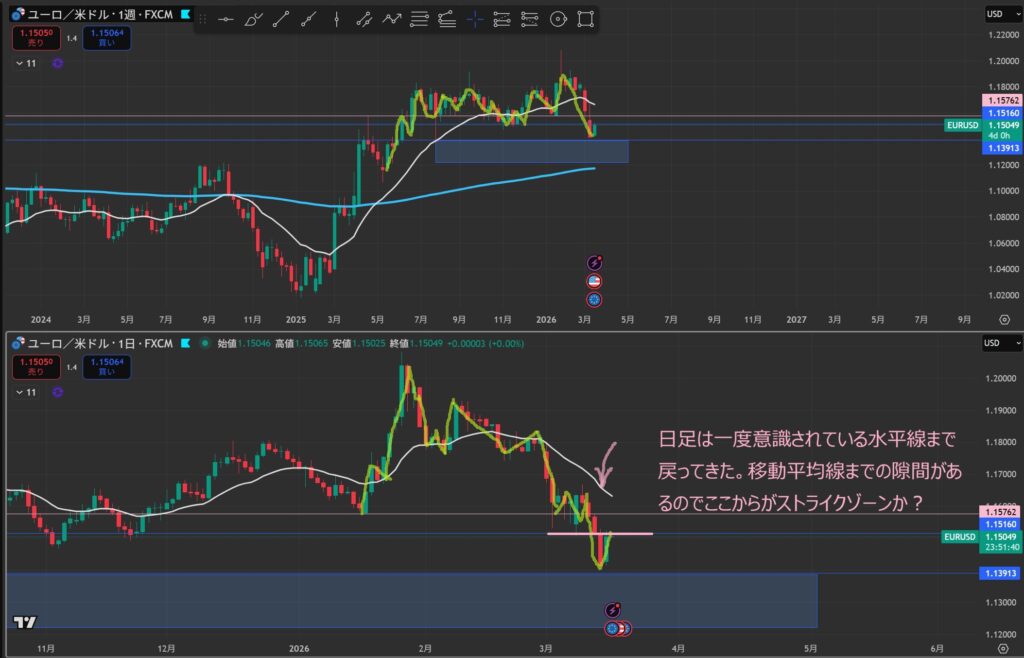Click the US flag economic event marker on weekly chart
This screenshot has height=658, width=1024.
594,281
